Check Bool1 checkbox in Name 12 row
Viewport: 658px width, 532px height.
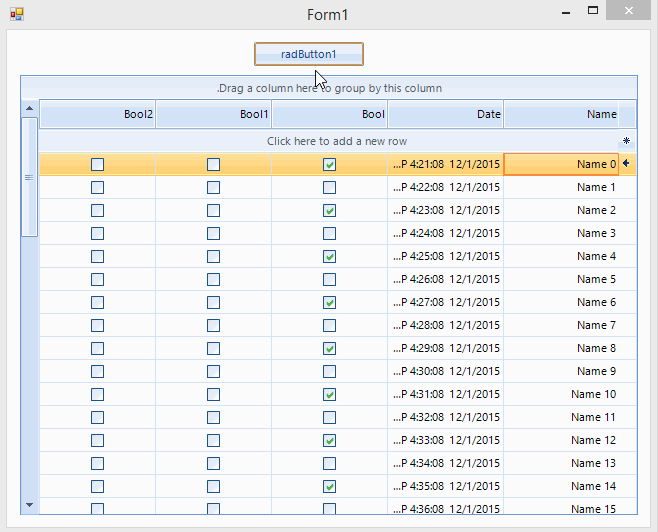point(214,441)
